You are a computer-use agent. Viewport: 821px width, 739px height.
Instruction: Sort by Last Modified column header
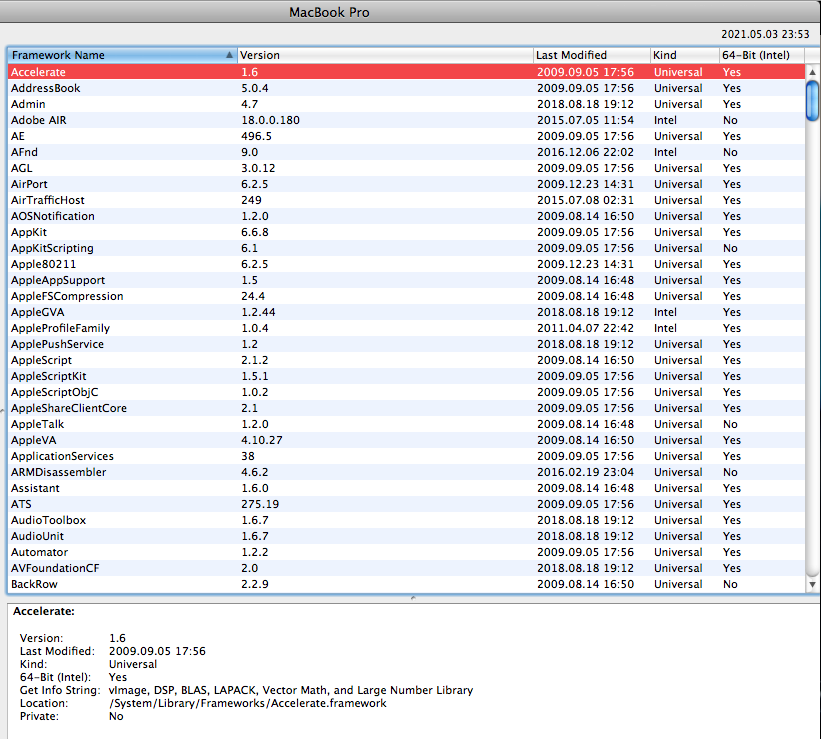592,55
